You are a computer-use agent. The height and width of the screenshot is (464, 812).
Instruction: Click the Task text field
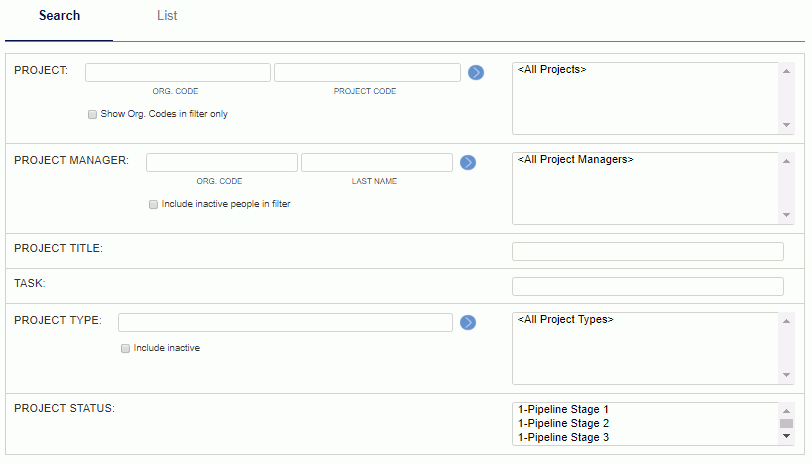[x=647, y=286]
